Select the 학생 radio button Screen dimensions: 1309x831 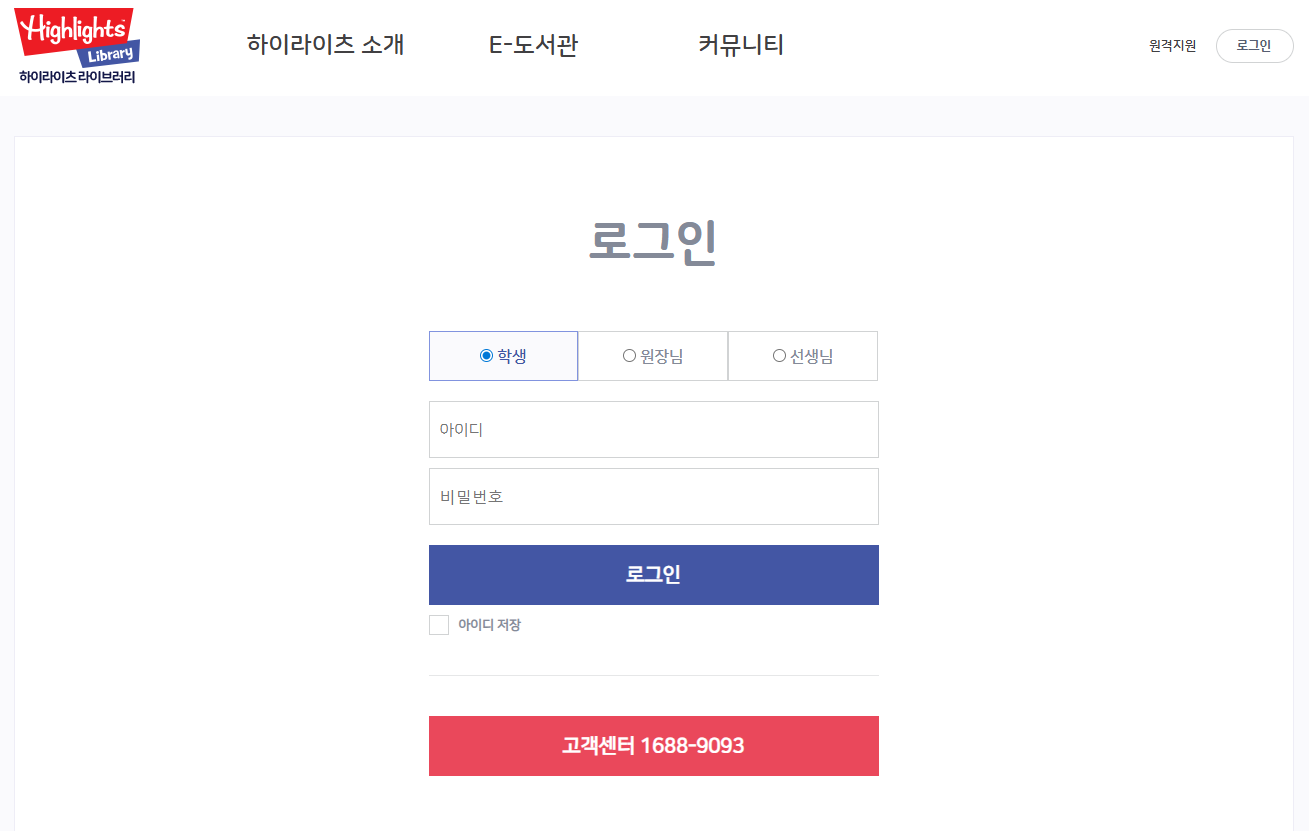click(486, 355)
